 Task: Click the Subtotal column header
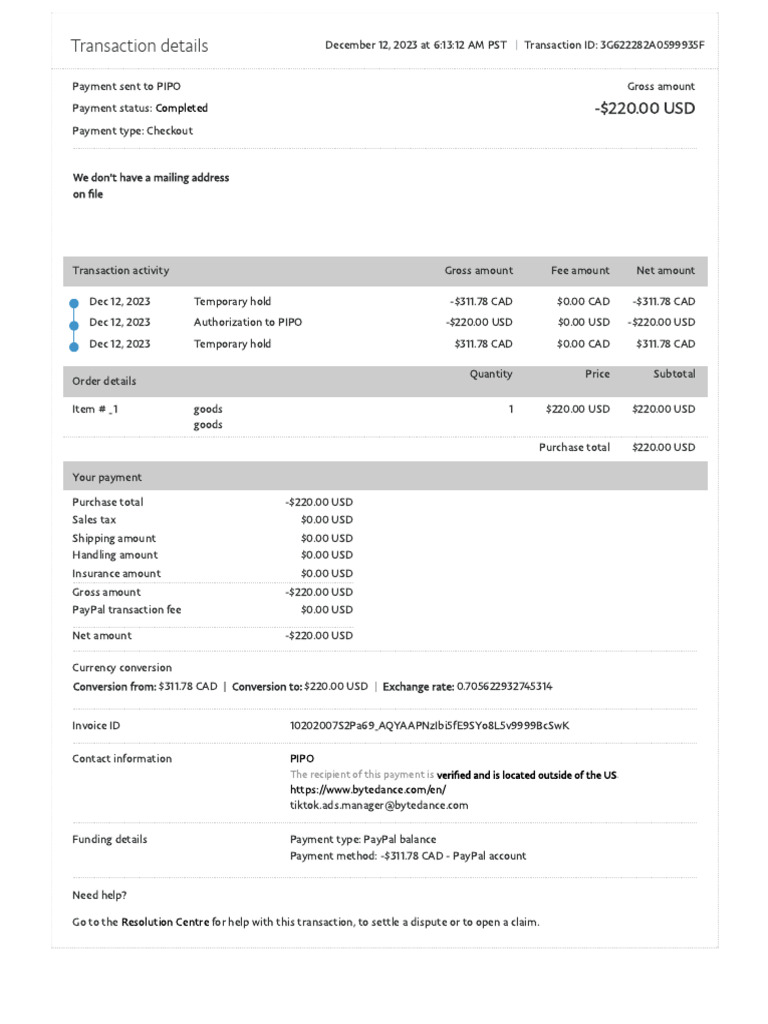674,374
